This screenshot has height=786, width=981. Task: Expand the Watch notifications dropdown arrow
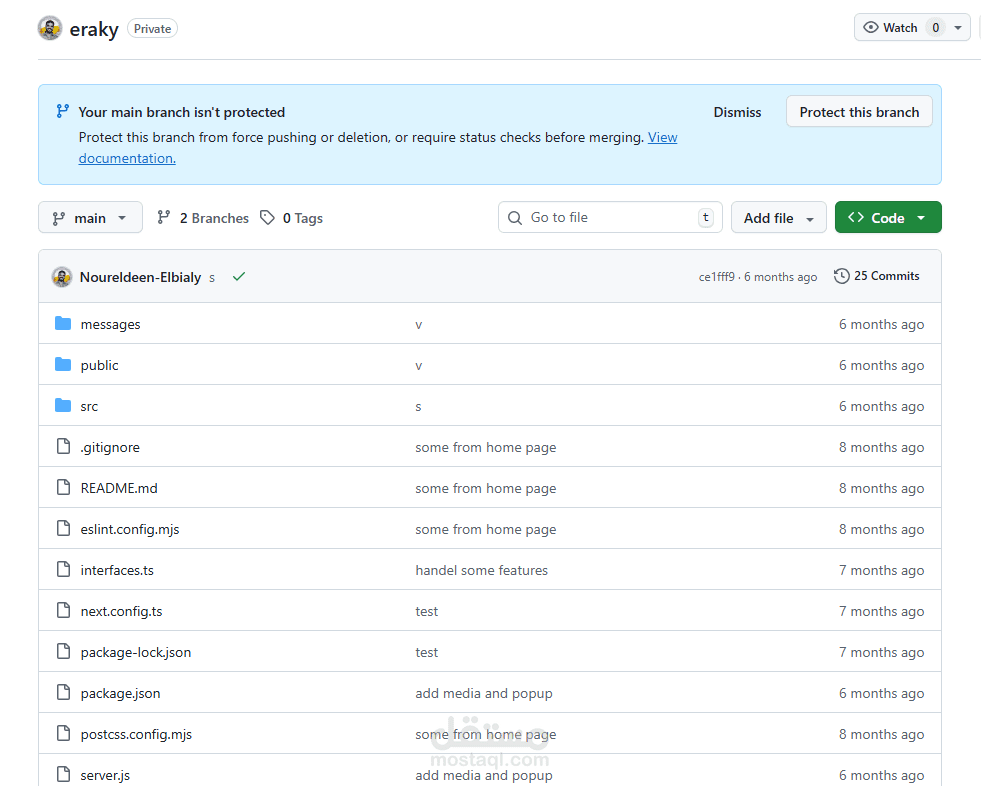click(958, 28)
